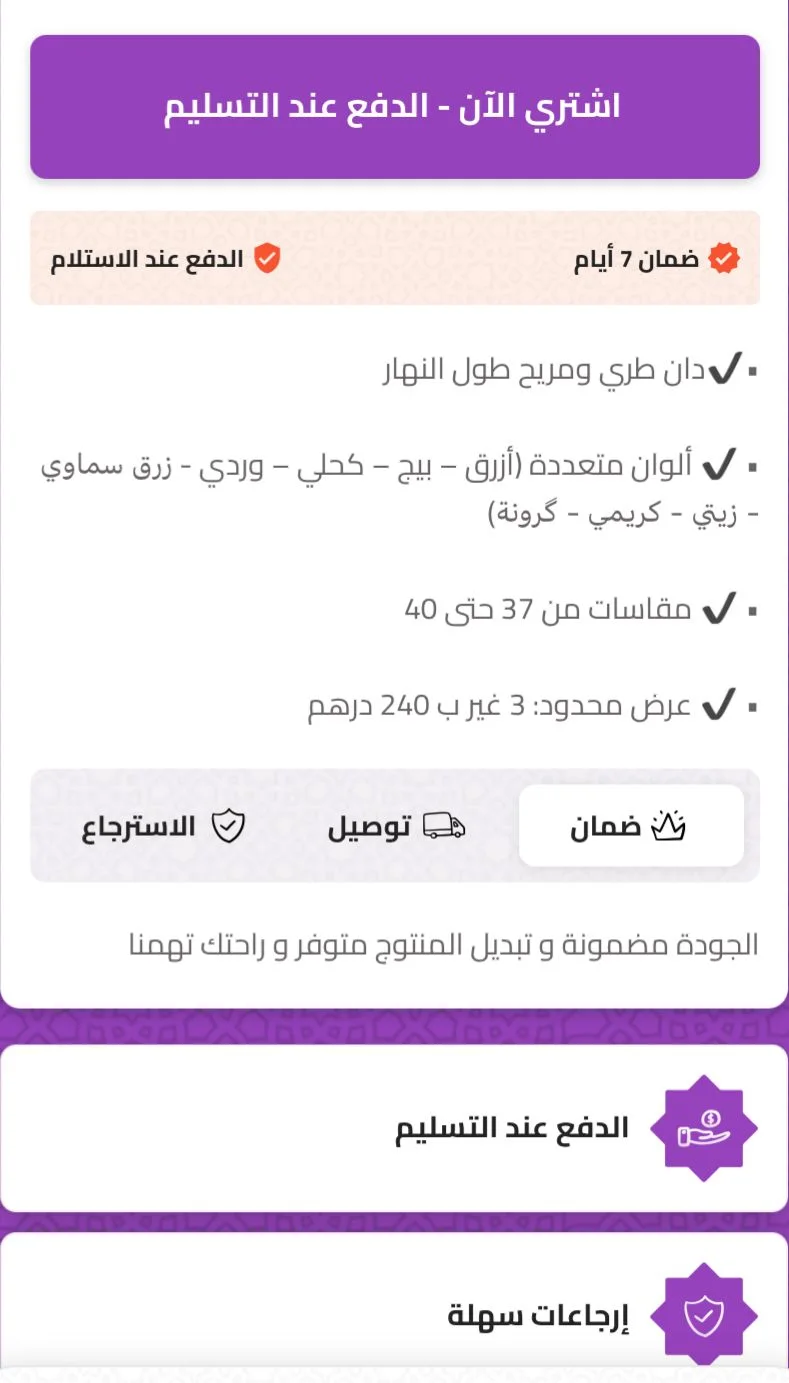Image resolution: width=789 pixels, height=1383 pixels.
Task: Click the orange badge beside ضمان 7 أيام
Action: (x=724, y=259)
